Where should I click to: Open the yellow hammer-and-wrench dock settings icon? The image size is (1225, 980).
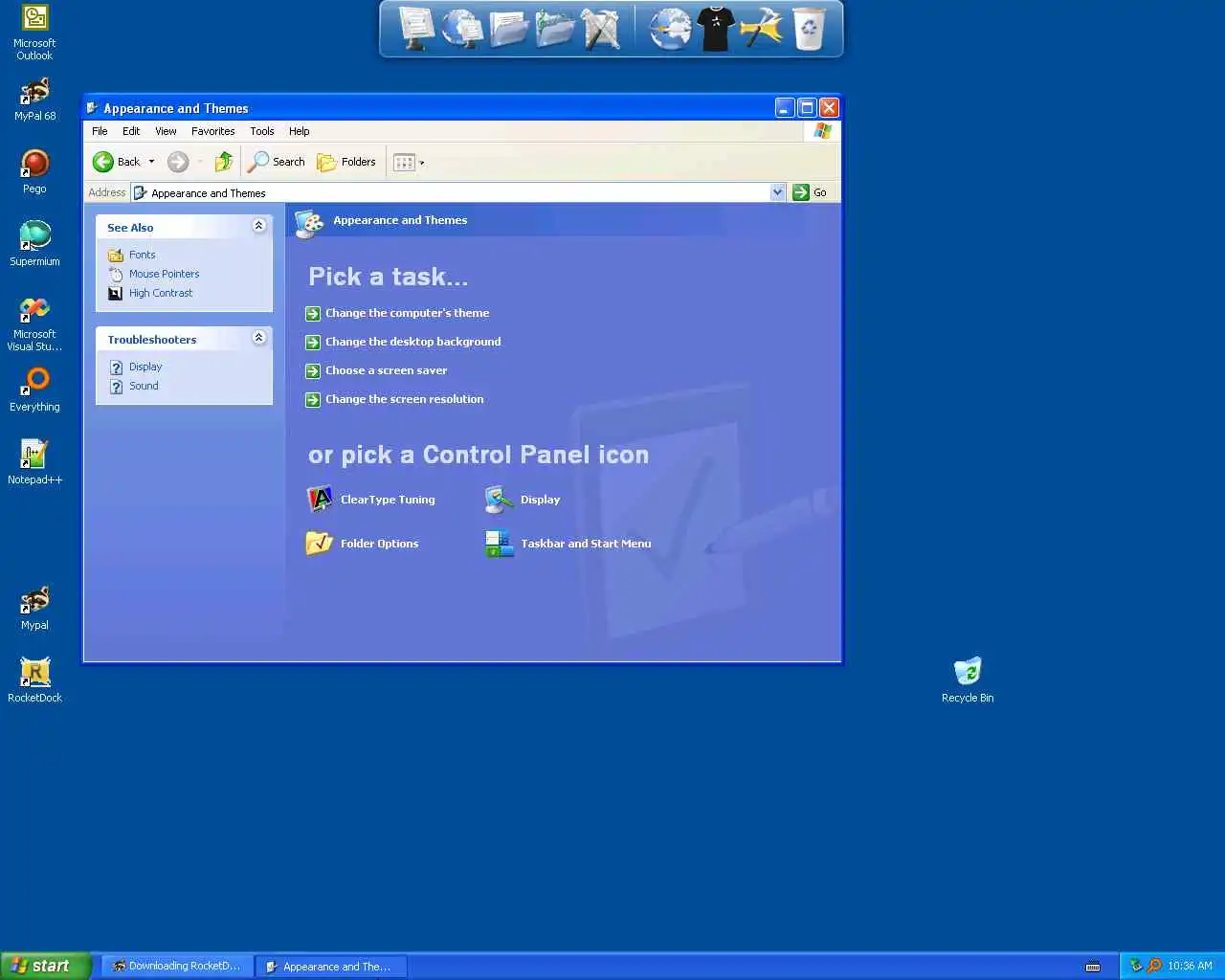(762, 28)
